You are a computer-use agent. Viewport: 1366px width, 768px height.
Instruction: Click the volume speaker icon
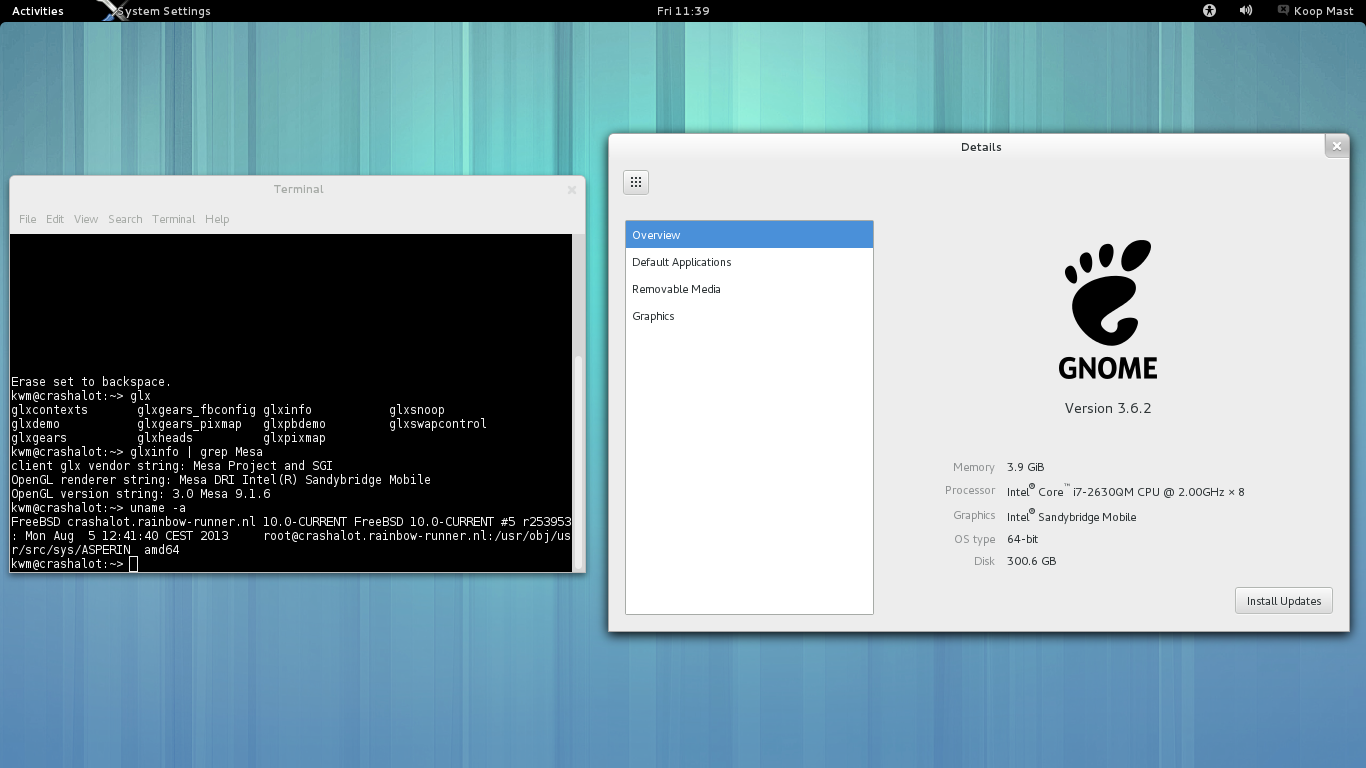1246,11
